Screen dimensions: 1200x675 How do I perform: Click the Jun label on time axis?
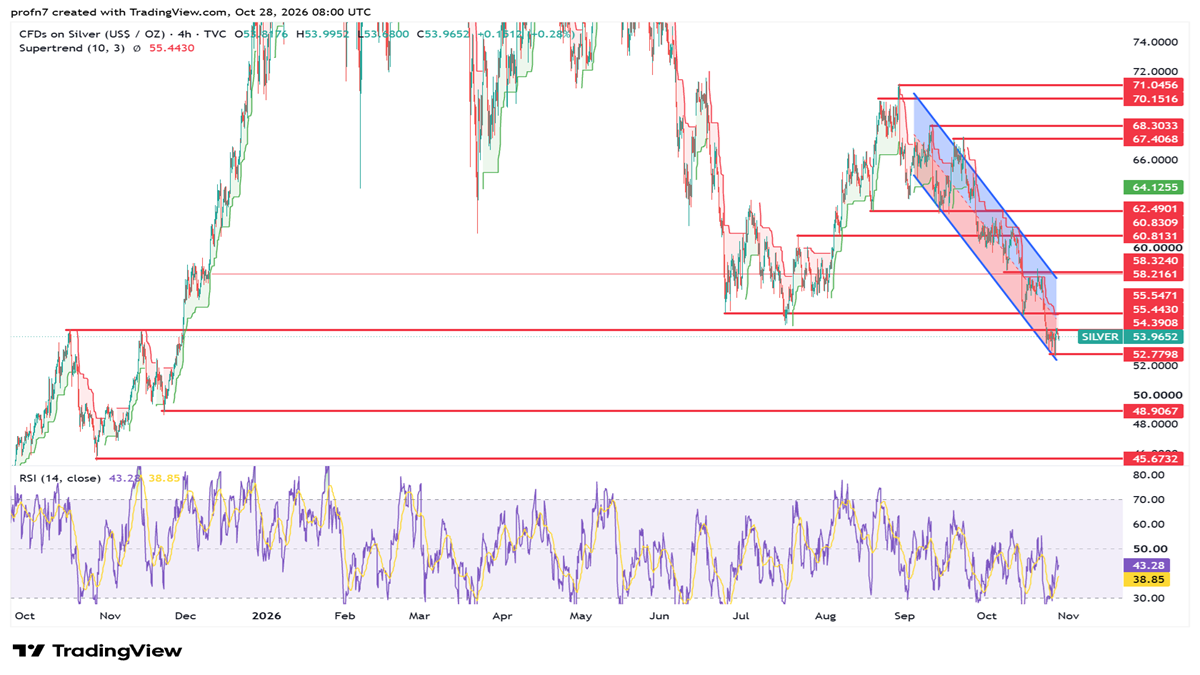point(661,616)
